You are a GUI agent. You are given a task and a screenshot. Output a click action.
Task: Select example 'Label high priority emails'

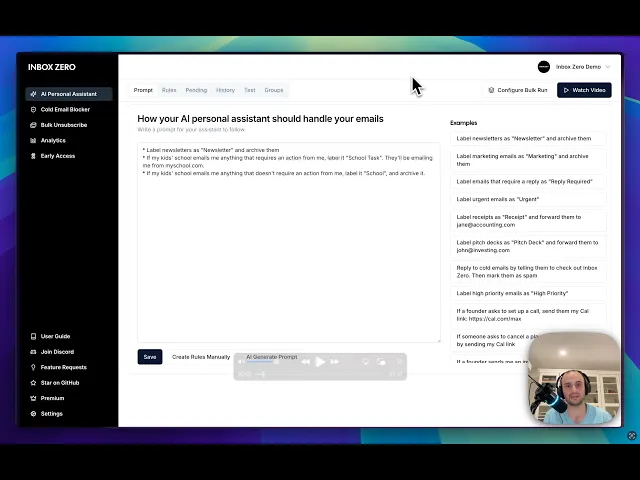pos(528,293)
